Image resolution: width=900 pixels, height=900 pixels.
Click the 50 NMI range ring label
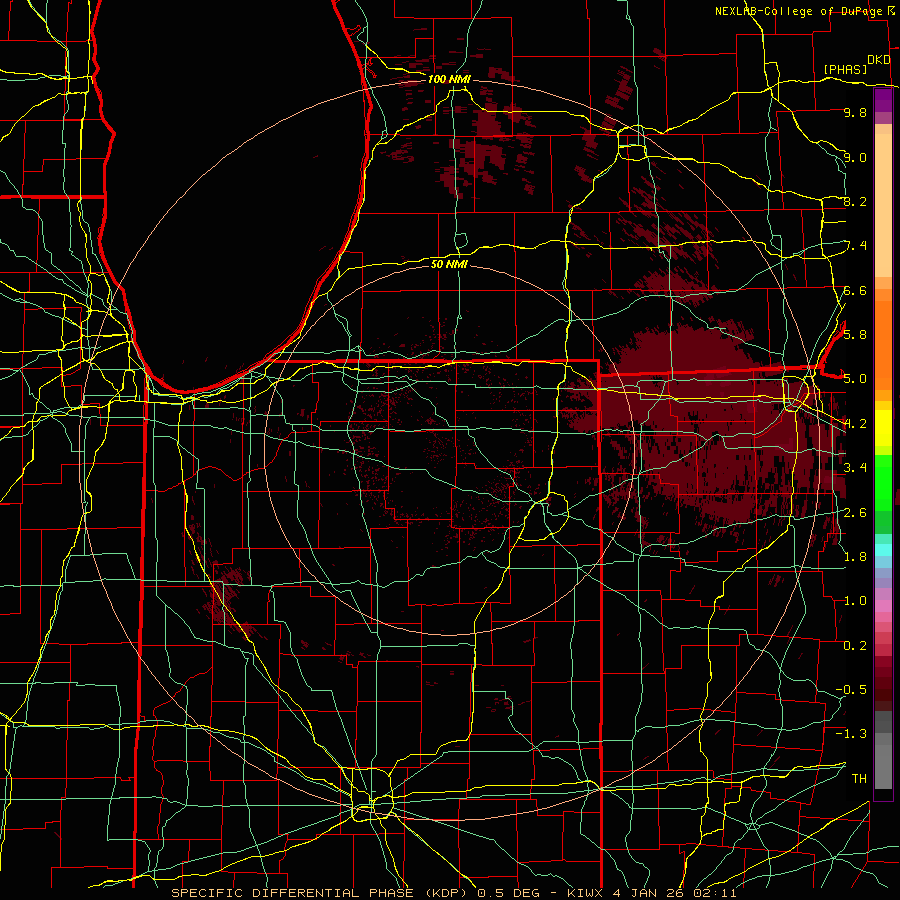449,264
